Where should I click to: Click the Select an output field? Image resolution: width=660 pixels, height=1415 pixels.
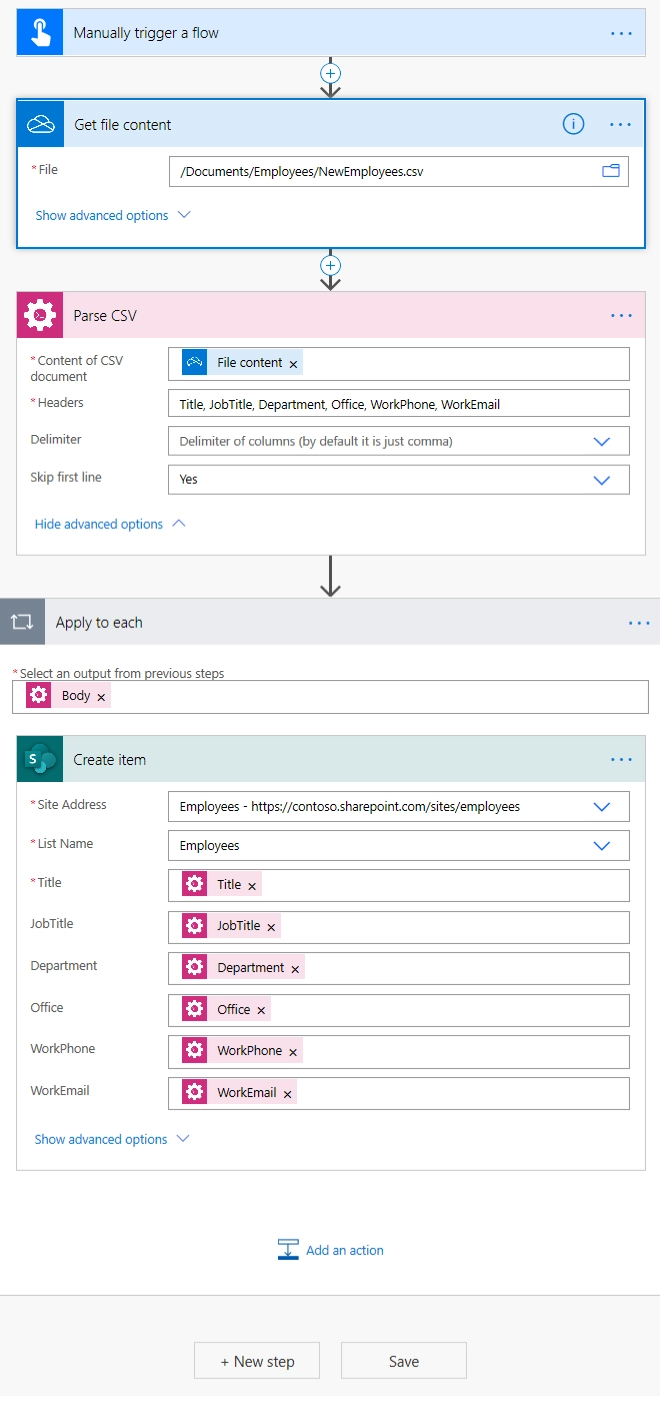point(330,697)
